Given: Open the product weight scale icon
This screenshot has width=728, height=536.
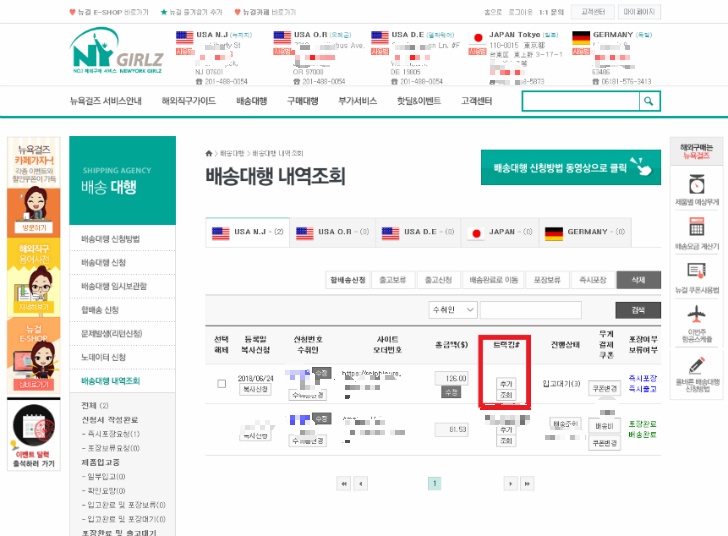Looking at the screenshot, I should 696,184.
